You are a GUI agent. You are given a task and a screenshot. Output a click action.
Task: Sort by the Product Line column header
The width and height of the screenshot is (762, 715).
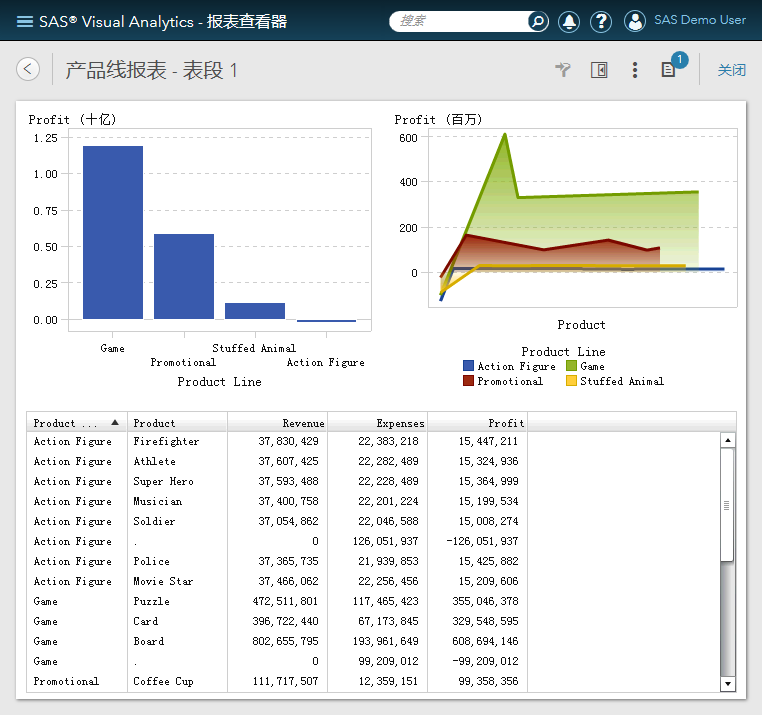coord(68,423)
